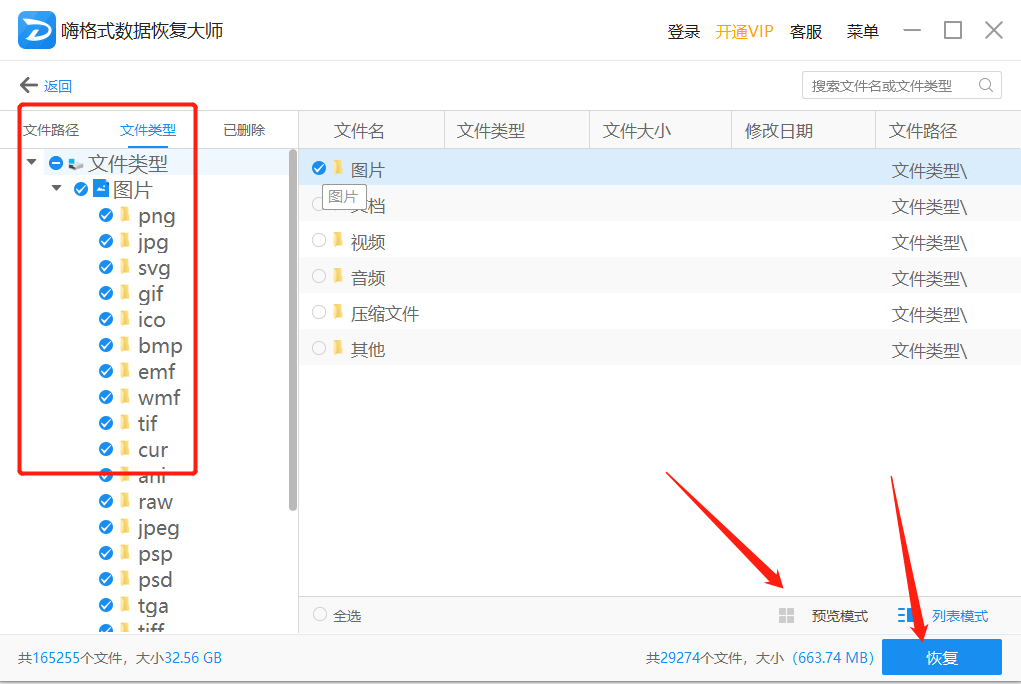
Task: Click the tree panel vertical scrollbar
Action: (x=292, y=330)
